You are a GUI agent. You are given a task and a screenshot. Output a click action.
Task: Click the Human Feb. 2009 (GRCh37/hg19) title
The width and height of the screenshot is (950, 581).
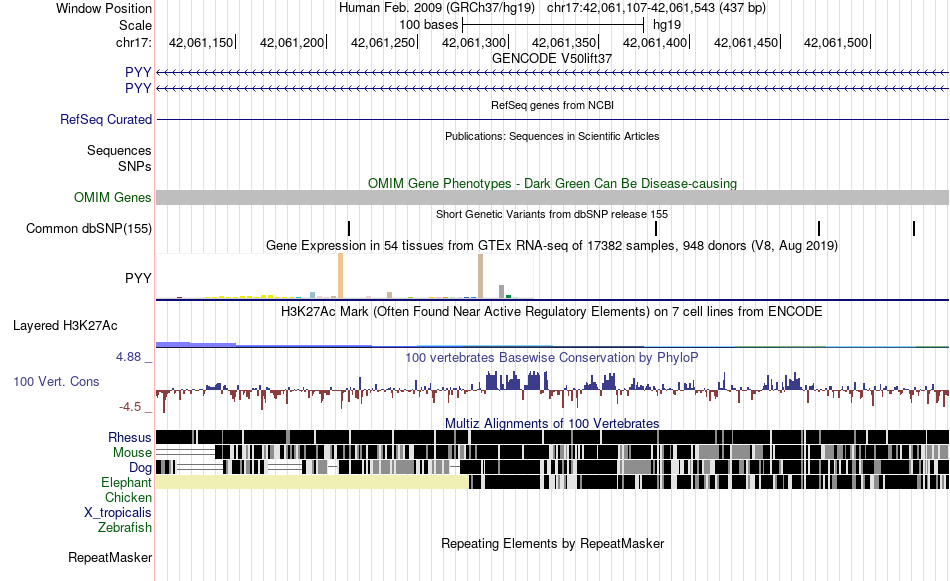[436, 8]
